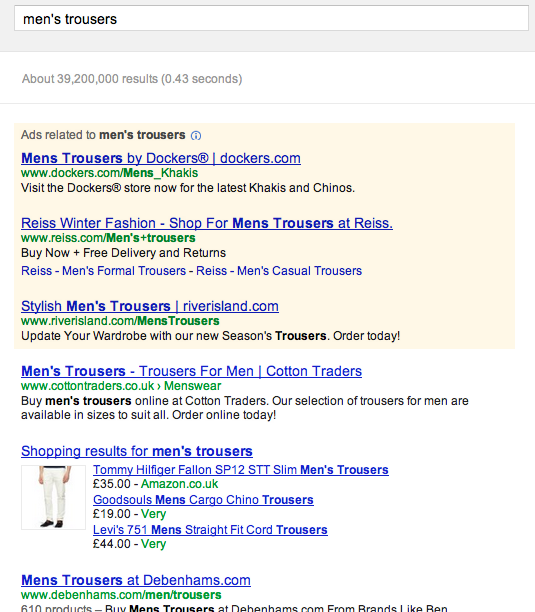Click the www.dockers.com/Mens_Khakis URL text
Viewport: 535px width, 612px height.
[x=110, y=173]
